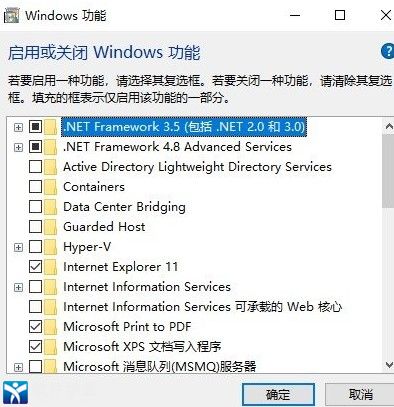
Task: Click the folder icon beside Hyper-V
Action: pos(50,247)
